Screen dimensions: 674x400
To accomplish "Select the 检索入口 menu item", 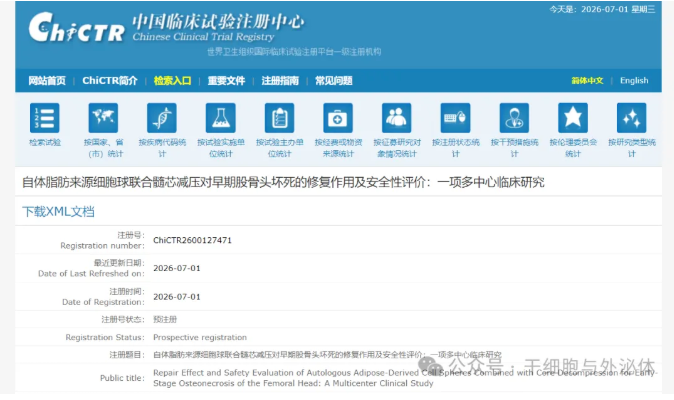I will coord(172,81).
